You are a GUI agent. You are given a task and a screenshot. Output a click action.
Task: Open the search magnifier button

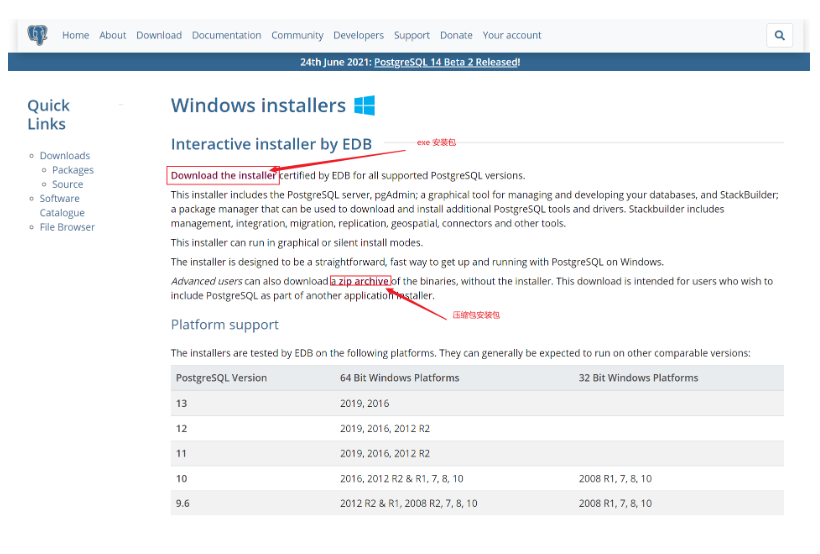coord(779,36)
